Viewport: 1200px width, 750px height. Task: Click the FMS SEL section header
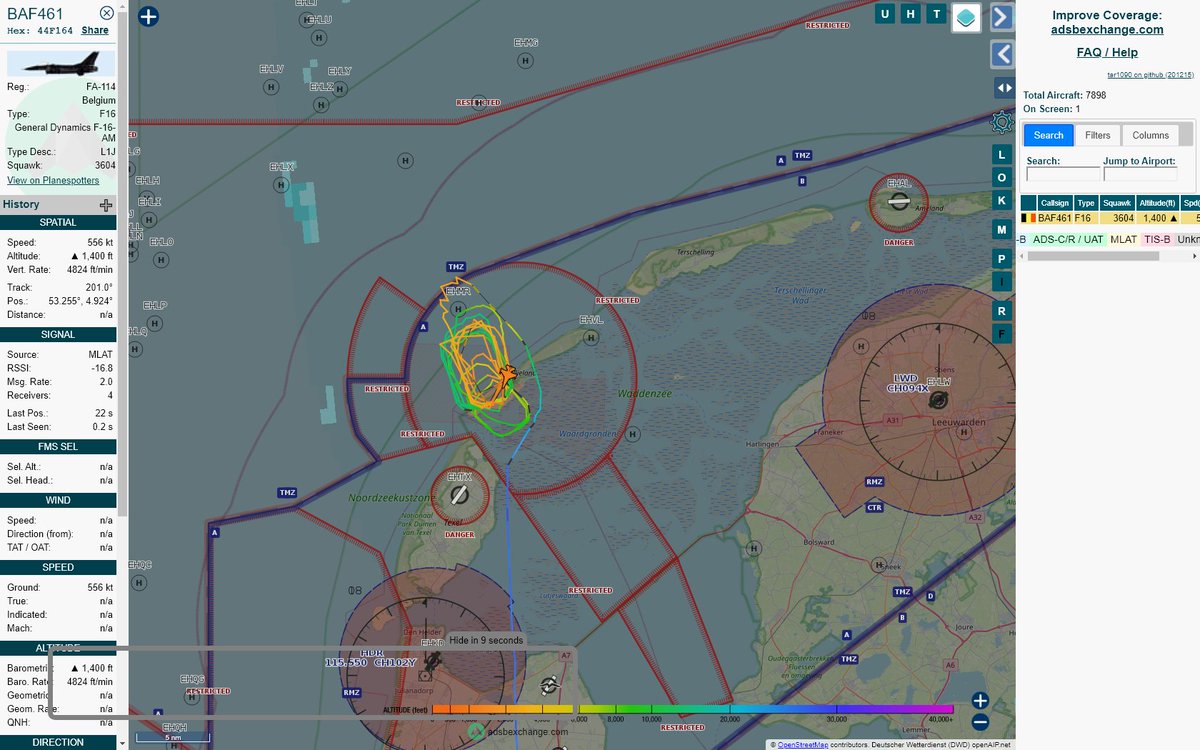58,447
